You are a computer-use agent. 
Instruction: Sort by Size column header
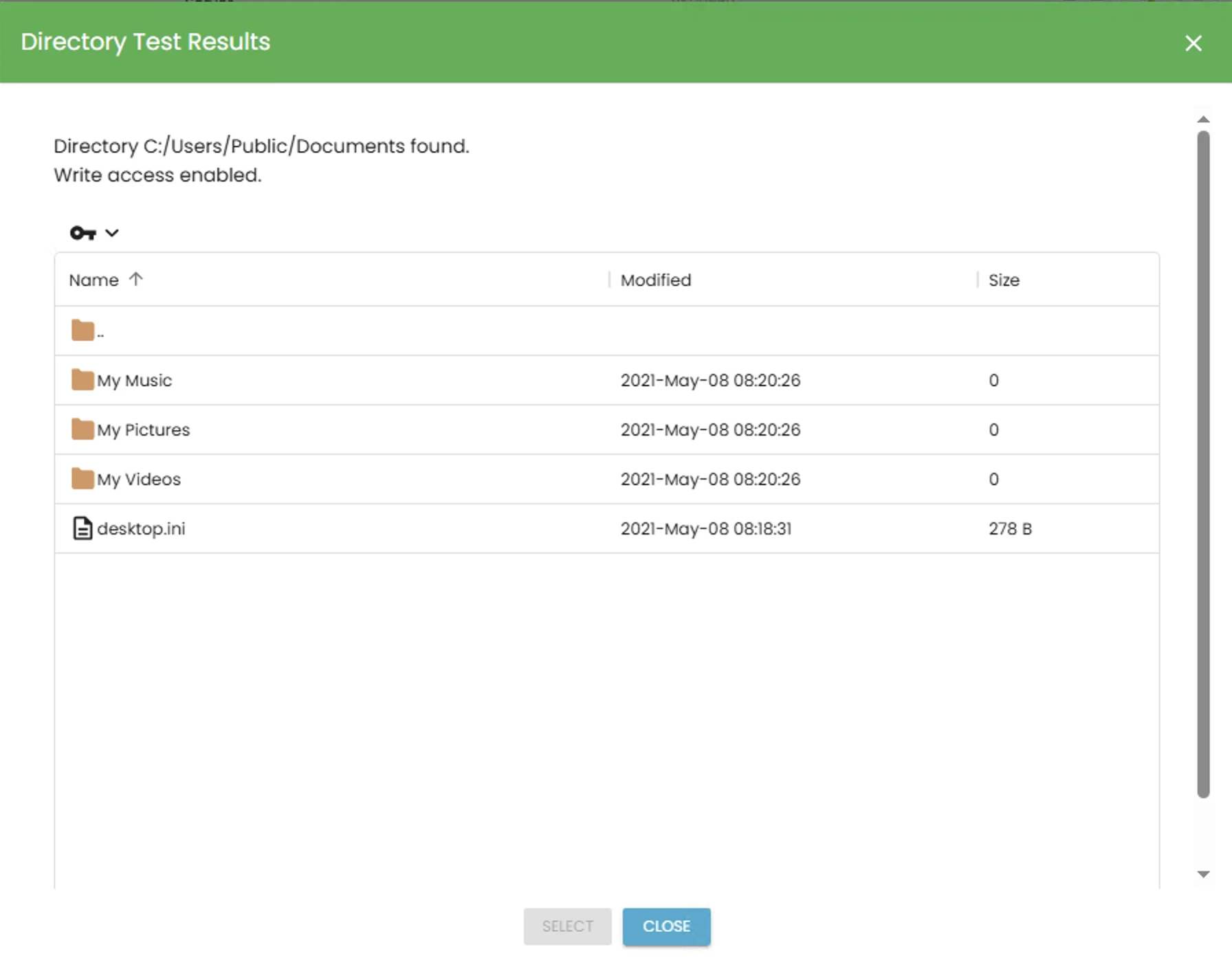point(1004,280)
